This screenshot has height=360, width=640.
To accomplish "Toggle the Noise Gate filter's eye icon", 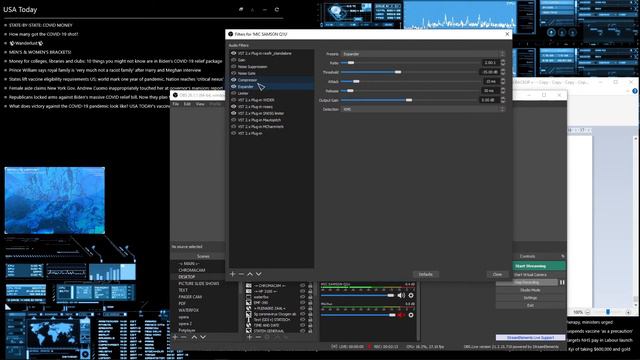I will click(x=233, y=73).
